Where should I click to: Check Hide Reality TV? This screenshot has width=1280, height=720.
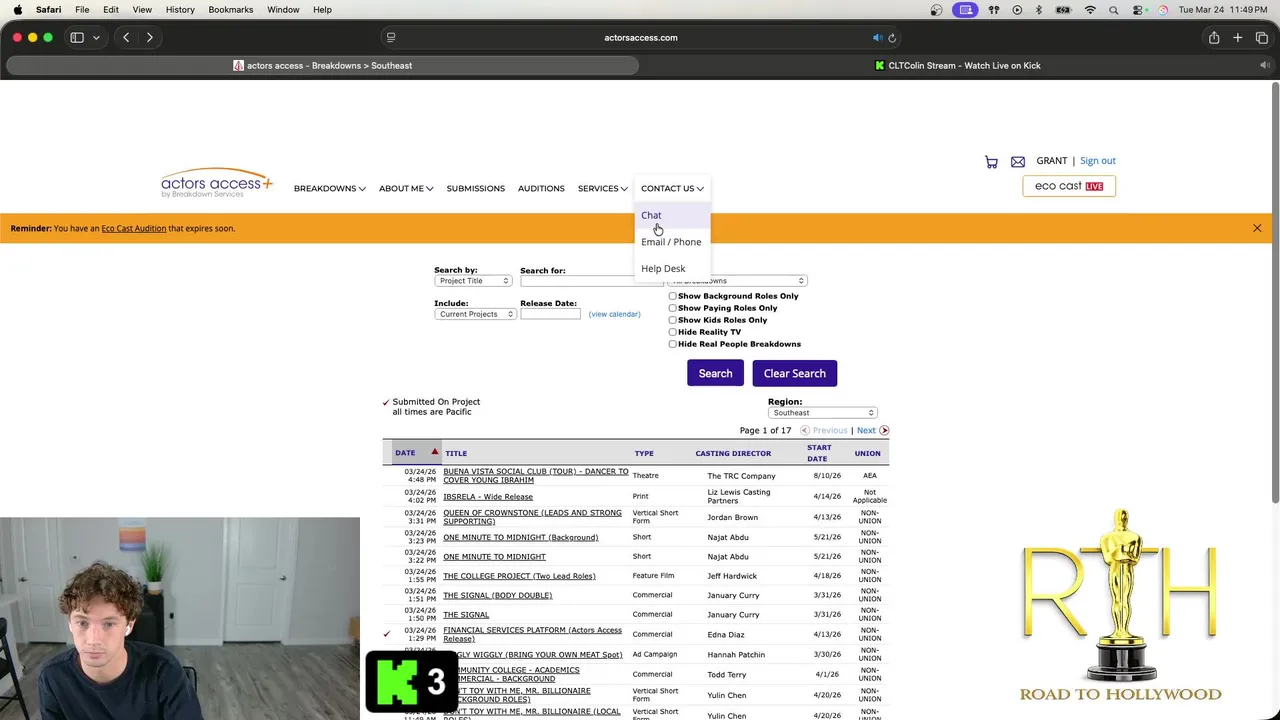pos(673,332)
